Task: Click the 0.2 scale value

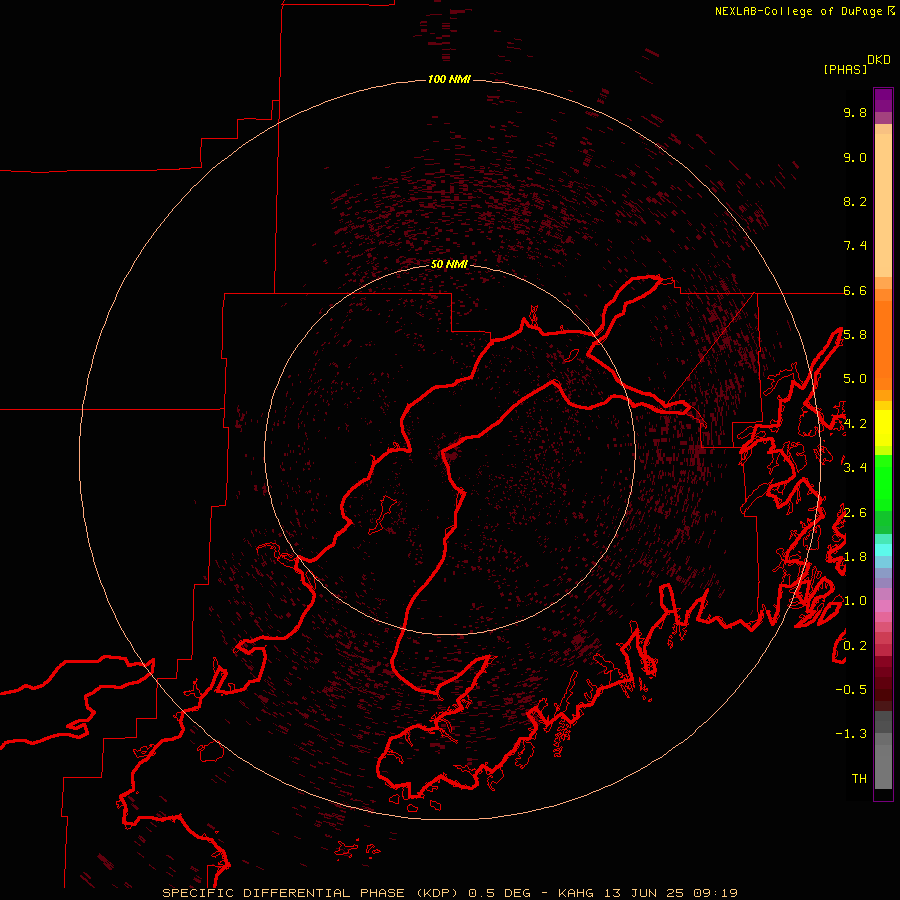Action: [x=855, y=646]
